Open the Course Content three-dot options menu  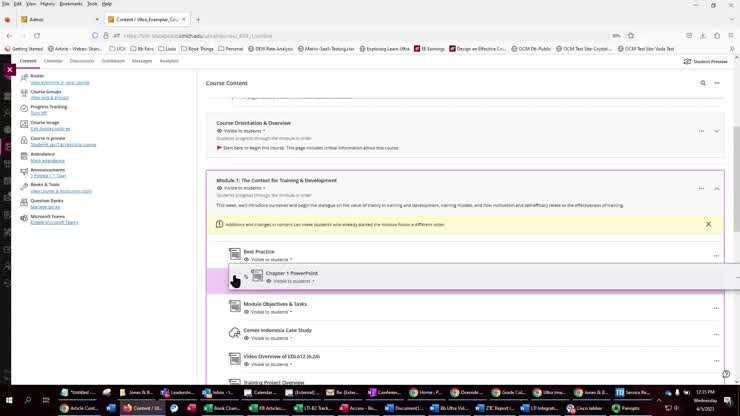(x=716, y=83)
